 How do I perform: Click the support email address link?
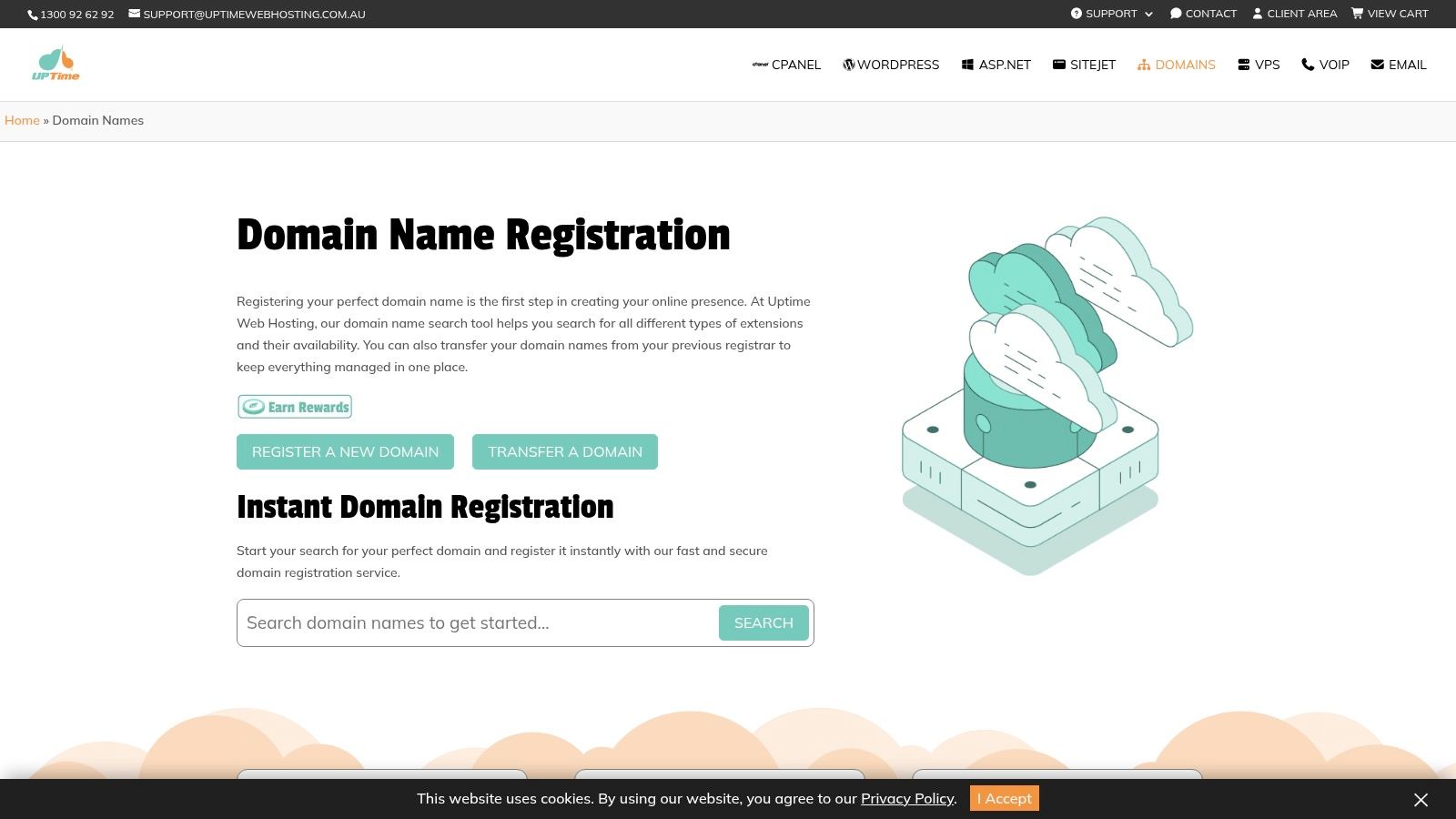[x=254, y=15]
